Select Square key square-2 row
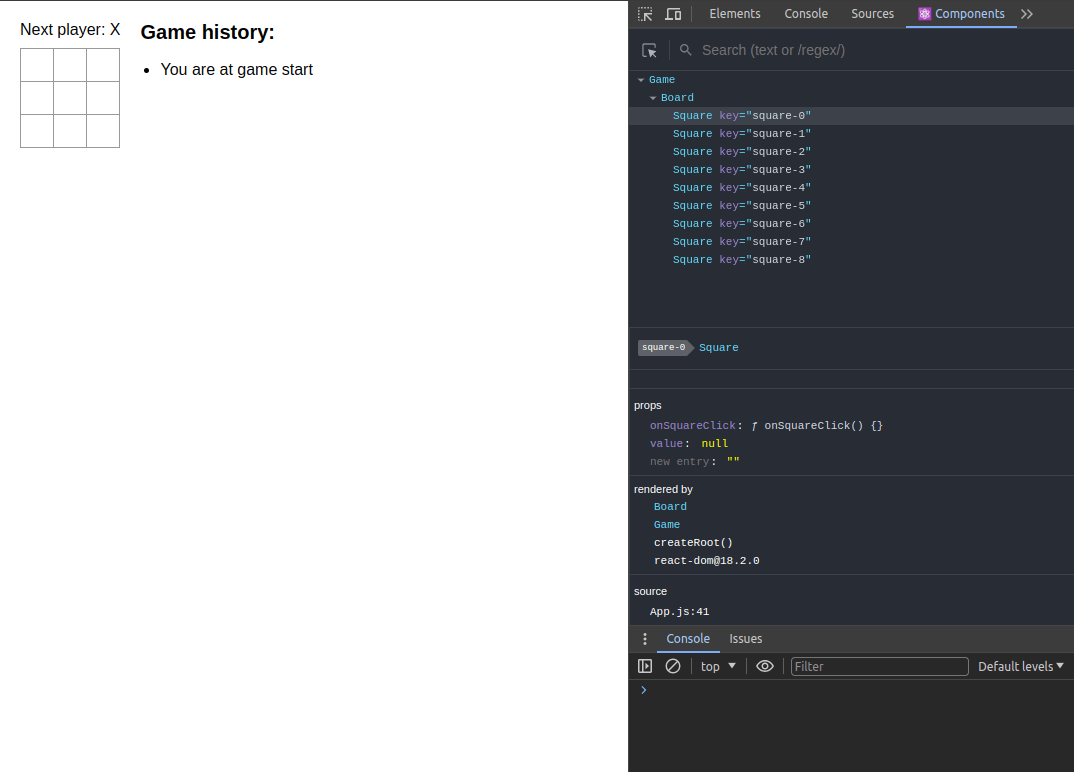 [851, 151]
